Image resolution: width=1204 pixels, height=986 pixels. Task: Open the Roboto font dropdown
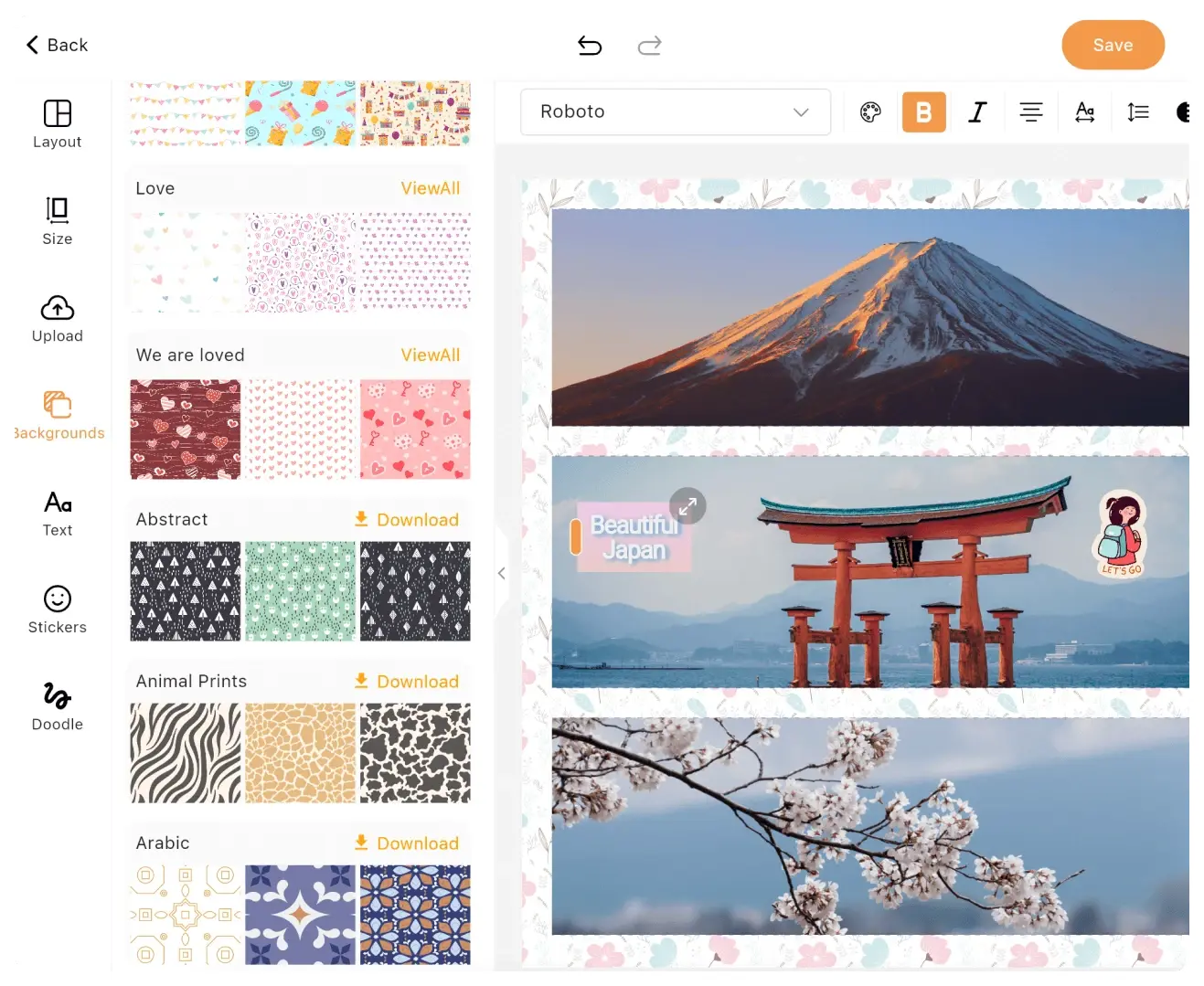(x=675, y=111)
